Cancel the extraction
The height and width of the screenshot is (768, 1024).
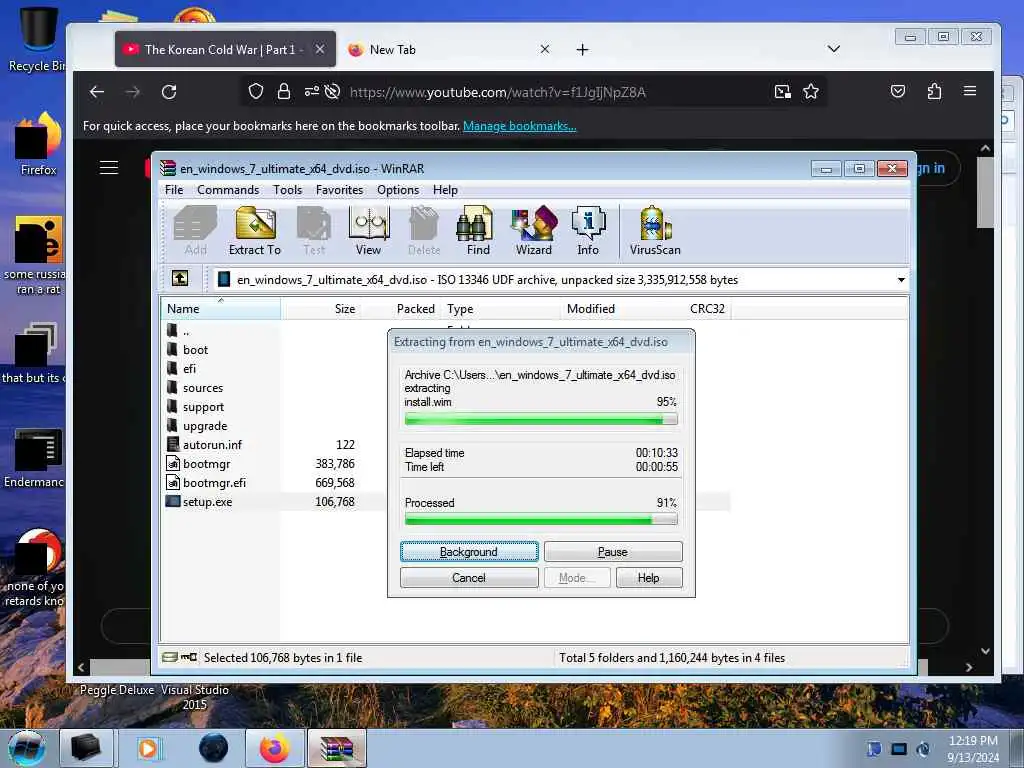click(469, 578)
